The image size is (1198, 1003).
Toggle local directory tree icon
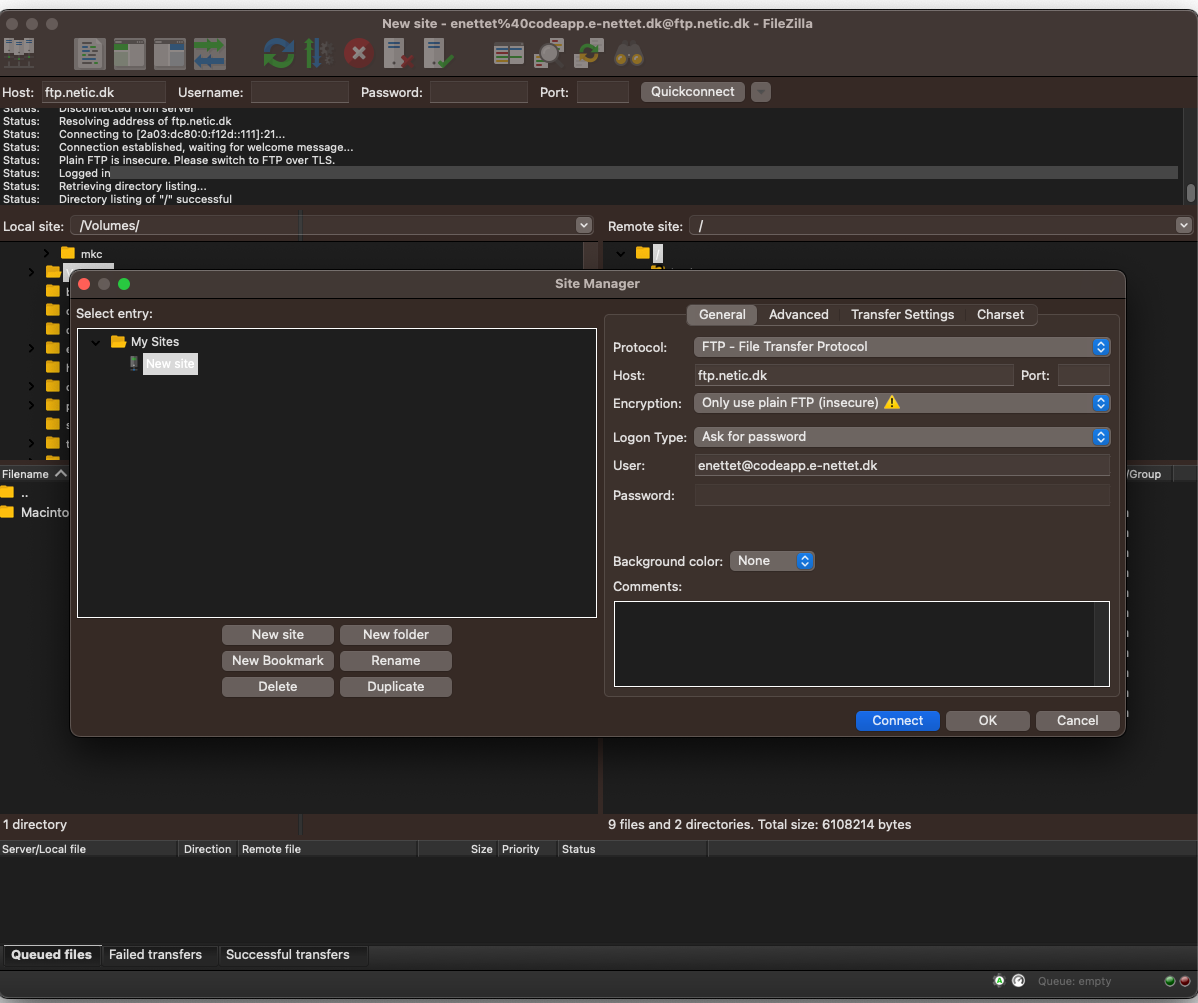(x=129, y=53)
